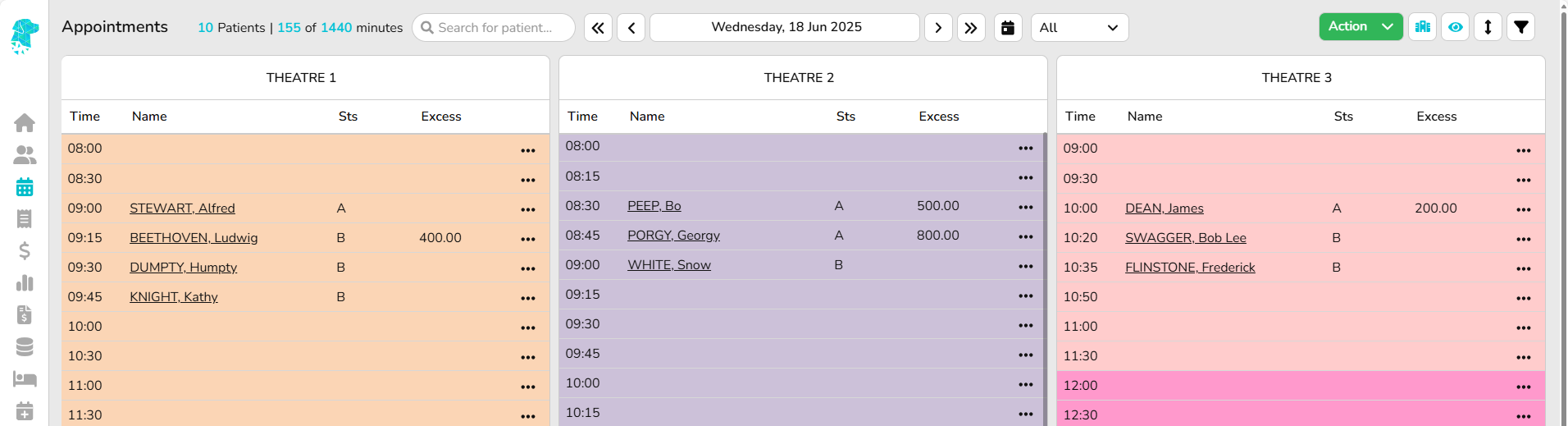Click the Theatre 2 vertical scrollbar
Image resolution: width=1568 pixels, height=426 pixels.
click(x=1045, y=279)
